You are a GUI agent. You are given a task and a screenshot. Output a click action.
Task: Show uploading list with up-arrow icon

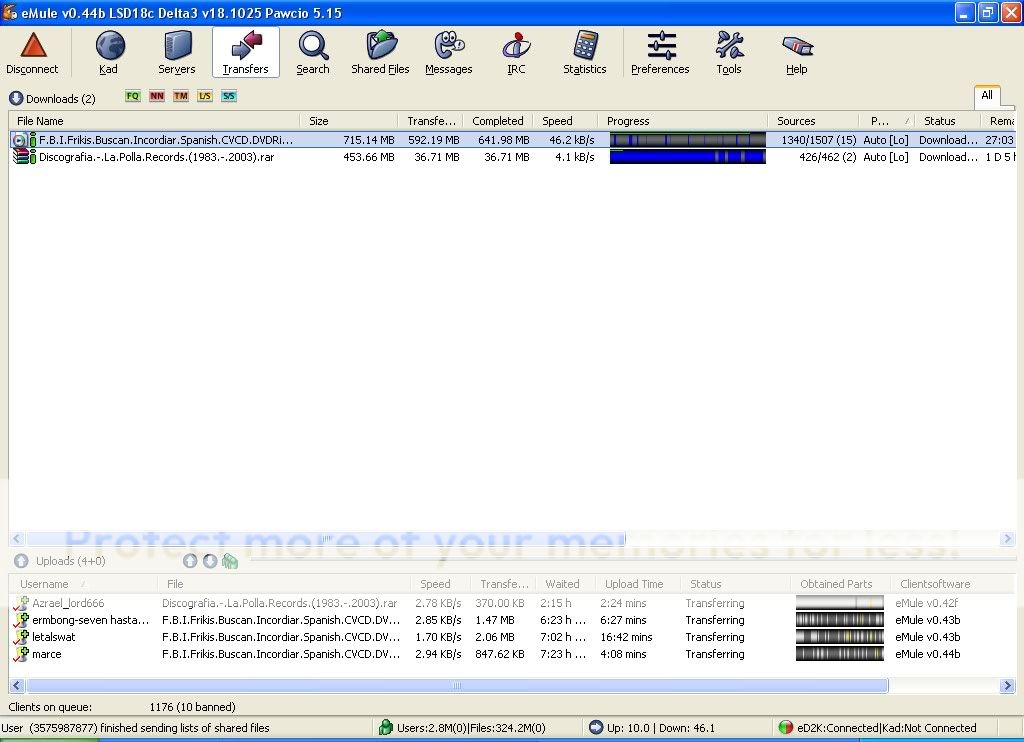click(190, 561)
